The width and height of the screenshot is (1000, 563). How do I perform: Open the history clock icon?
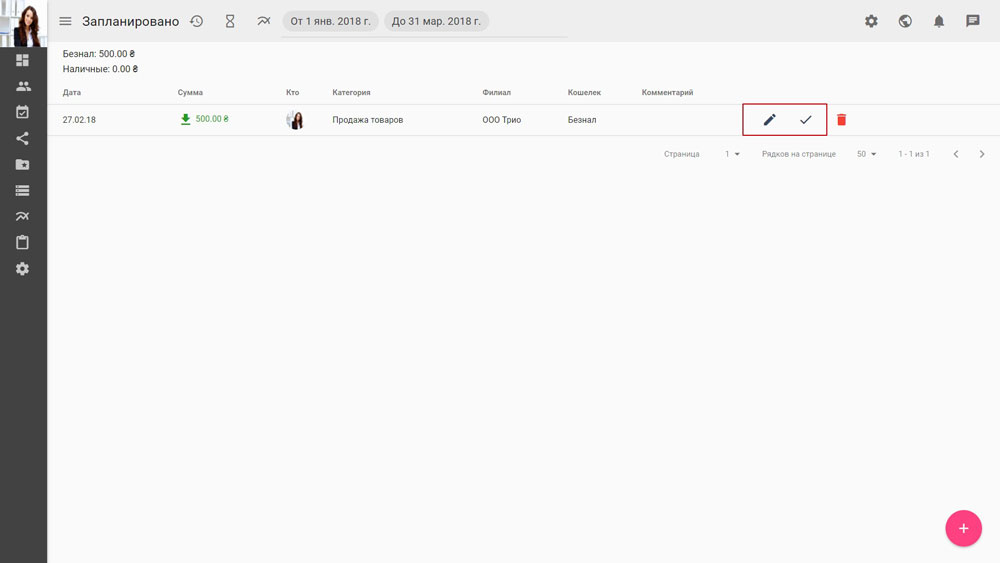point(196,21)
